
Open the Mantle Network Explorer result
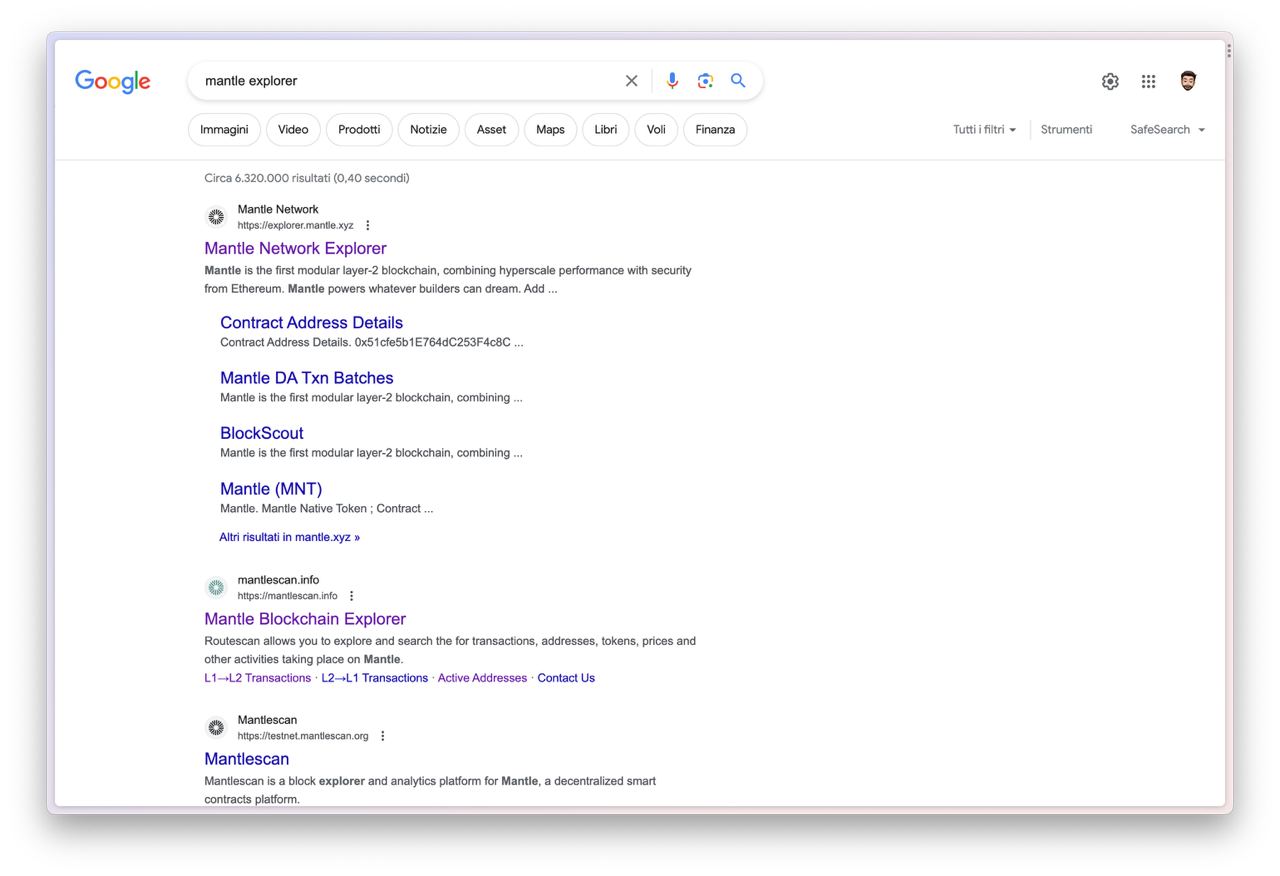295,248
